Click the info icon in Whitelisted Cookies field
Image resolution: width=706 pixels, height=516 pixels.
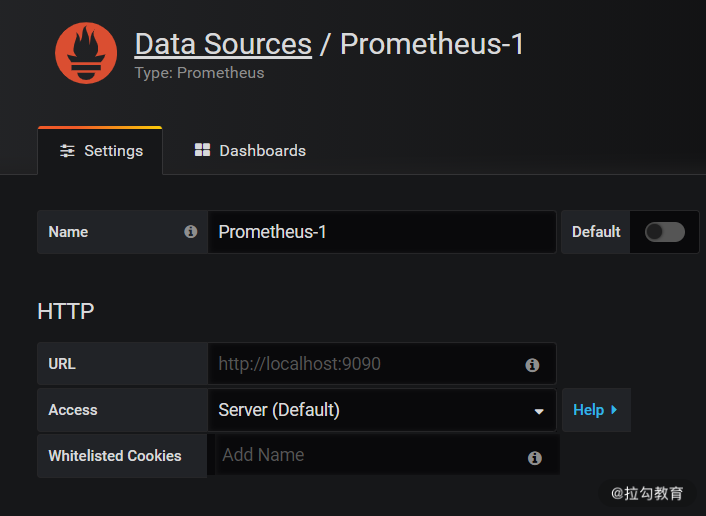(535, 457)
